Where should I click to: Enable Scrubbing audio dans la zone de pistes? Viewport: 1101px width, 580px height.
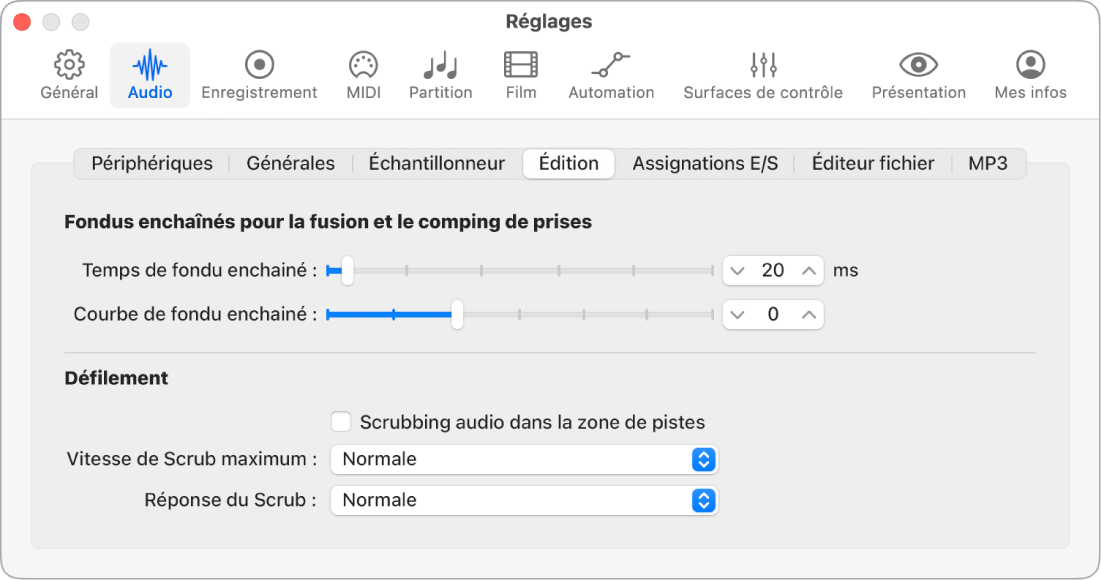pyautogui.click(x=340, y=422)
